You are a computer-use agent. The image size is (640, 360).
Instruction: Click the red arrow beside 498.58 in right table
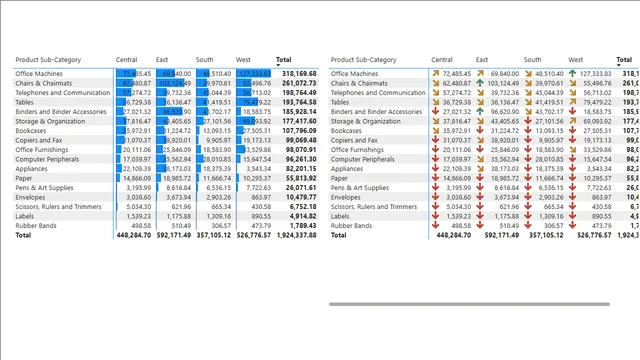tap(436, 225)
